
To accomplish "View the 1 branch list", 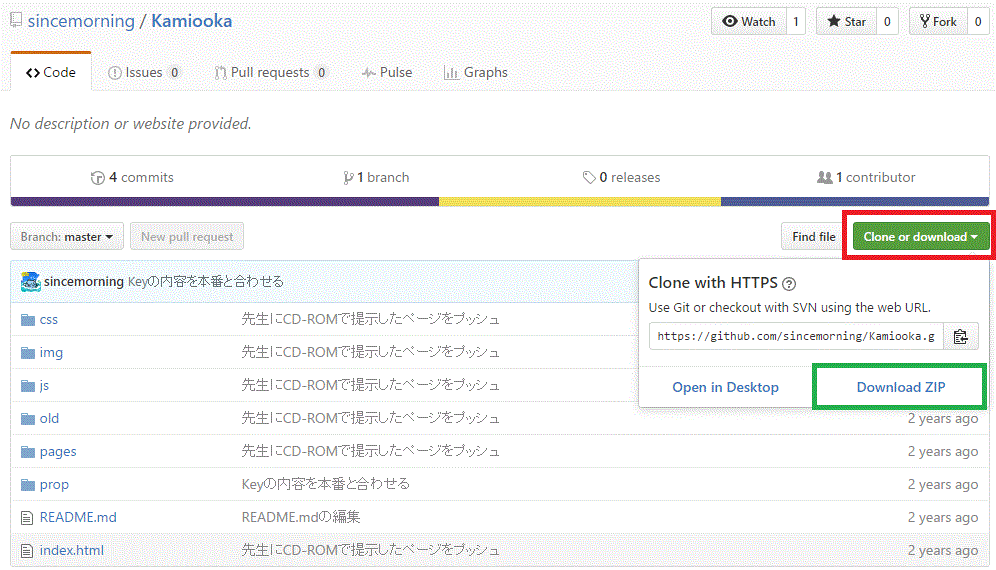I will (376, 177).
